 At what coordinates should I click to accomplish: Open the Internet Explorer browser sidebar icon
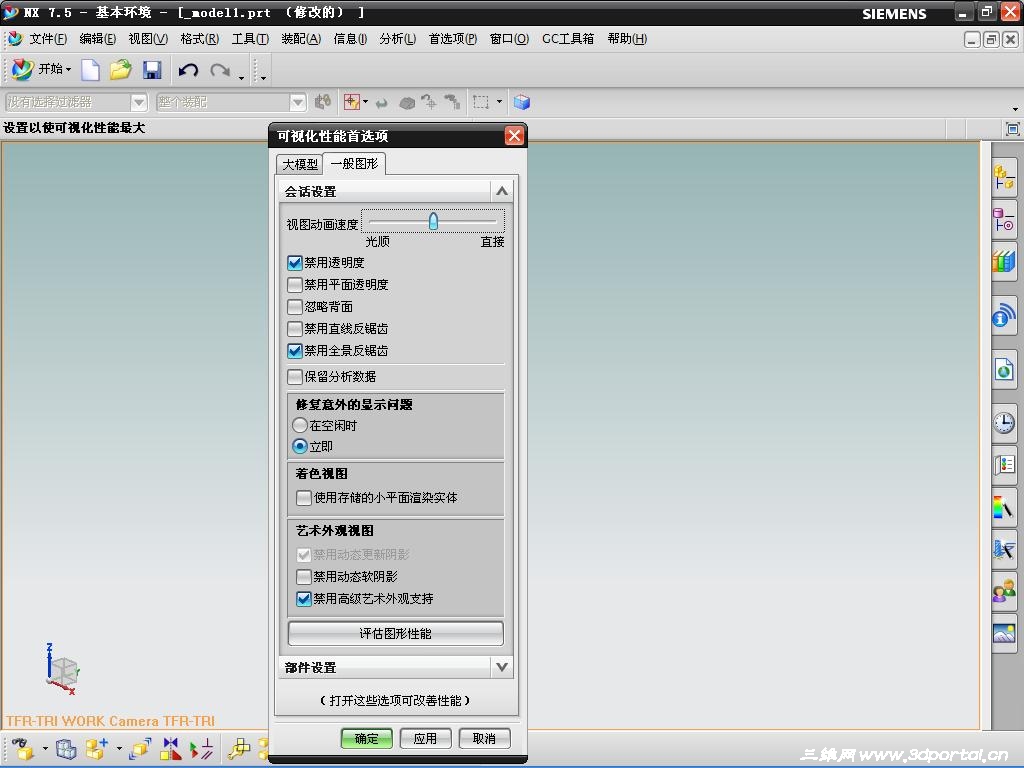1004,370
